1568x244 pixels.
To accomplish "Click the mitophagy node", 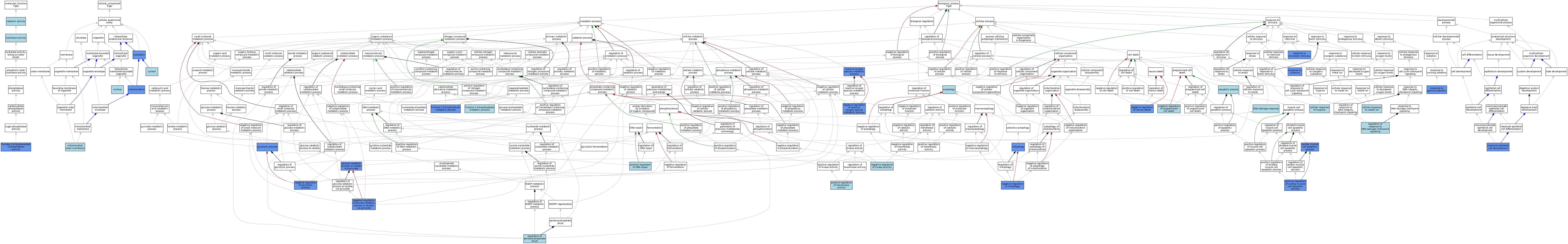I will [1018, 147].
